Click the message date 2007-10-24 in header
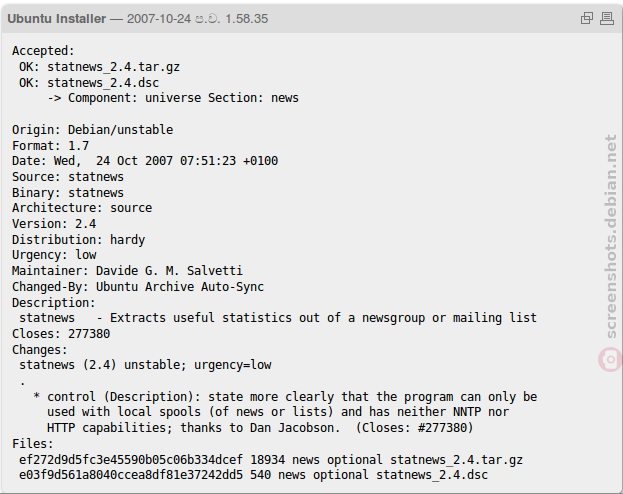The image size is (623, 494). [159, 19]
